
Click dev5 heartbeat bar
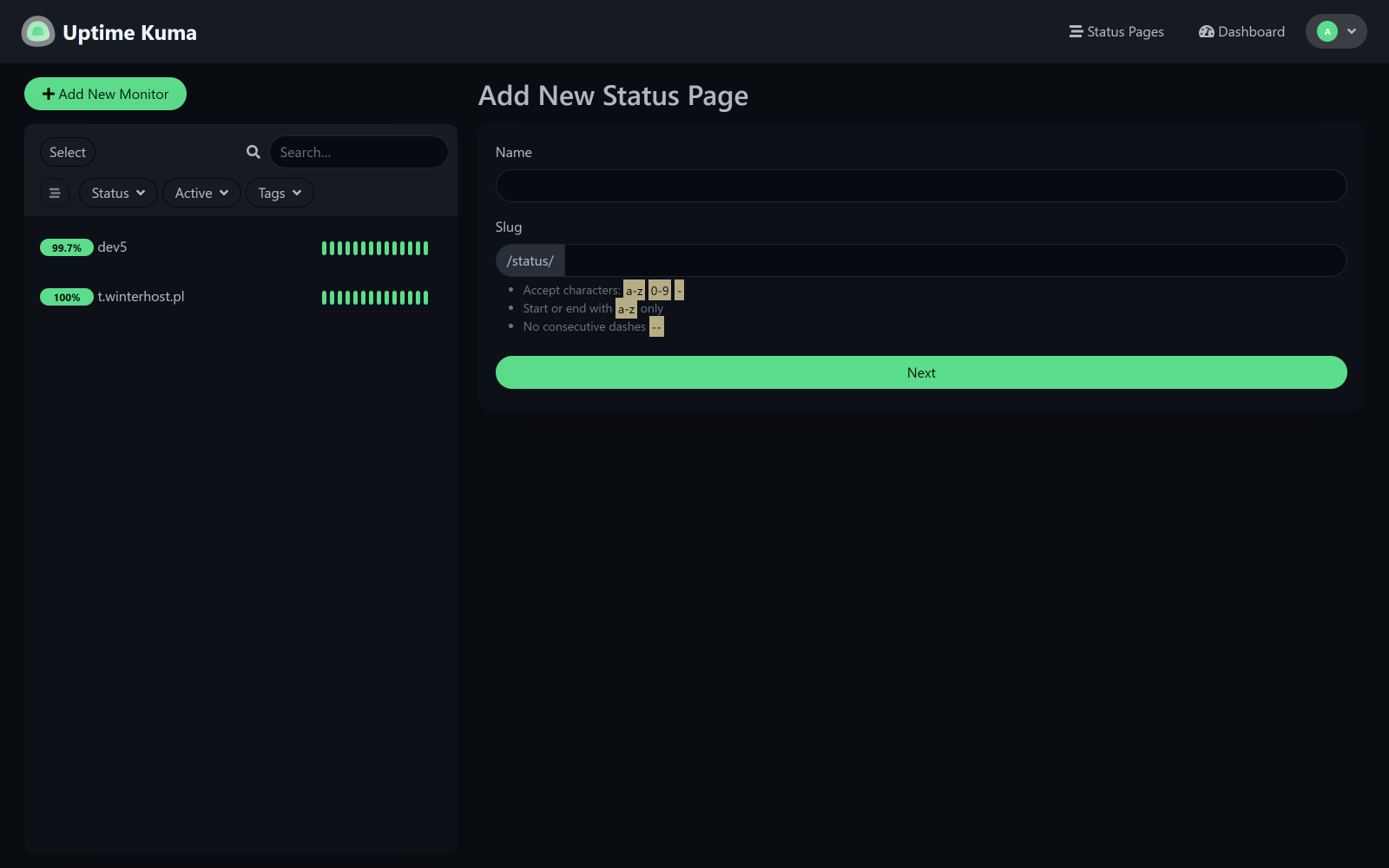click(x=375, y=248)
